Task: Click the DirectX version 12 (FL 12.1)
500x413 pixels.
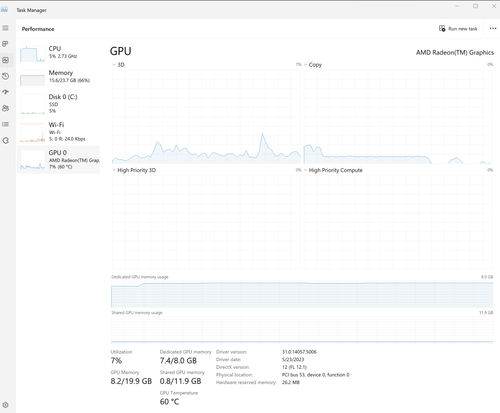Action: pyautogui.click(x=294, y=367)
